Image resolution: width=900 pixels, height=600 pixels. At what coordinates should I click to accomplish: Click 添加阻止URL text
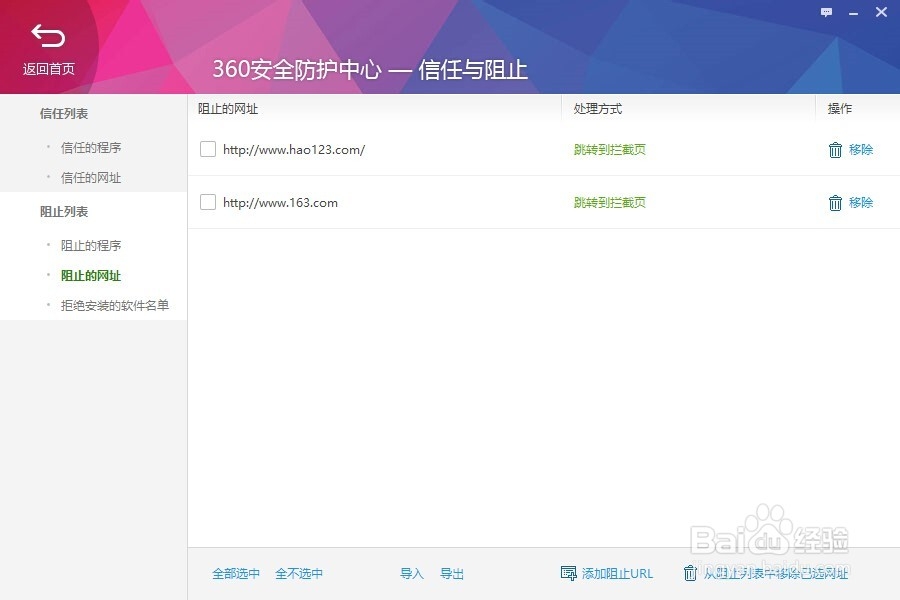coord(618,574)
